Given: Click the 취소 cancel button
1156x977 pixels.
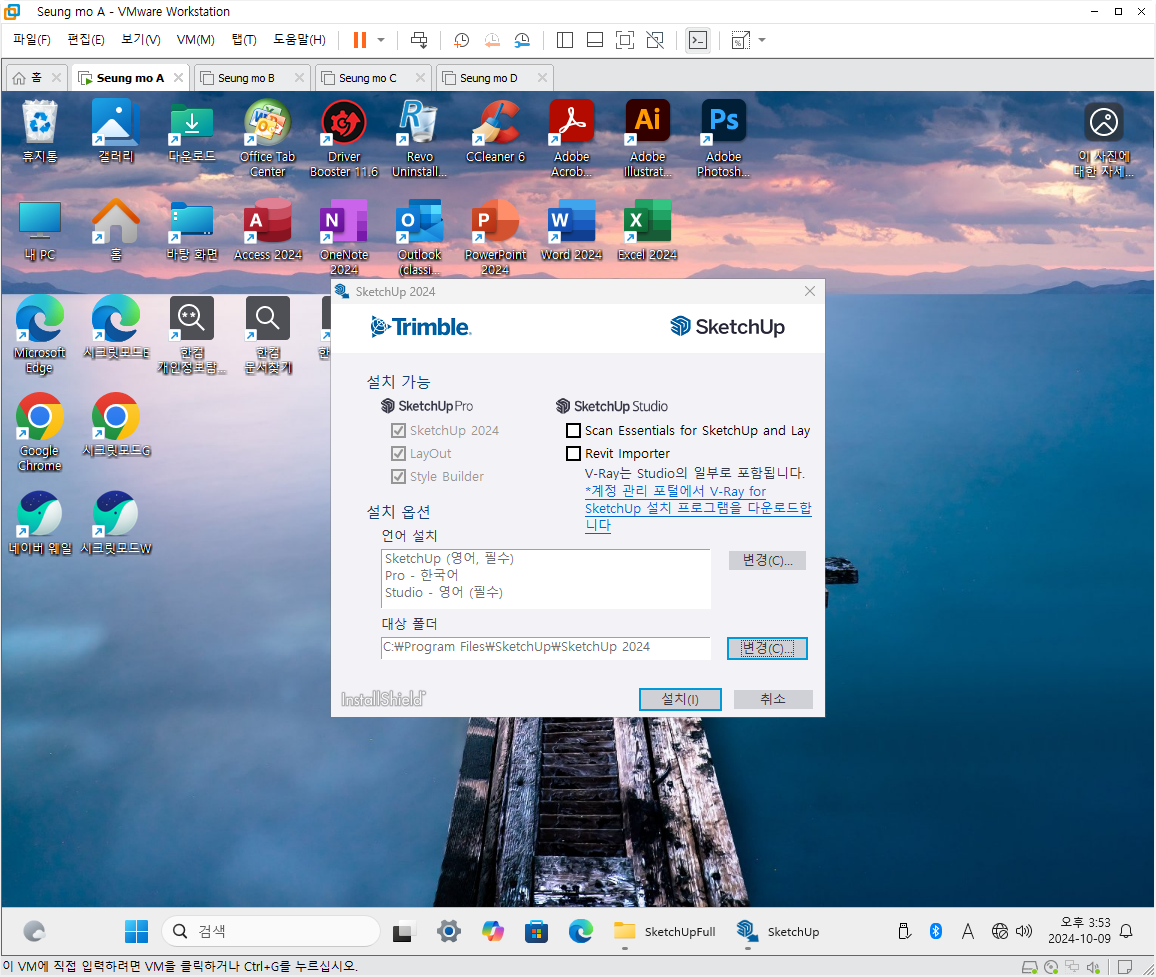Looking at the screenshot, I should tap(773, 699).
